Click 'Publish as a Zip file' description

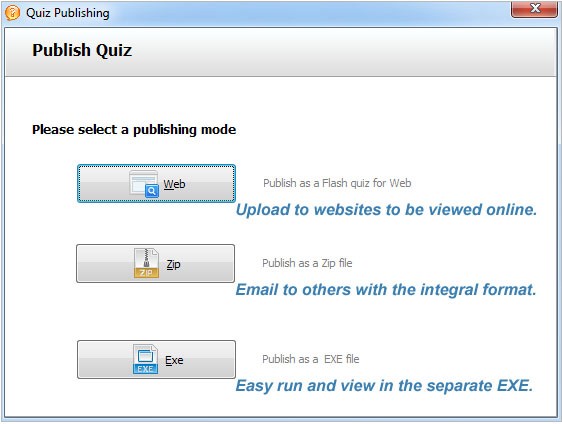tap(307, 263)
